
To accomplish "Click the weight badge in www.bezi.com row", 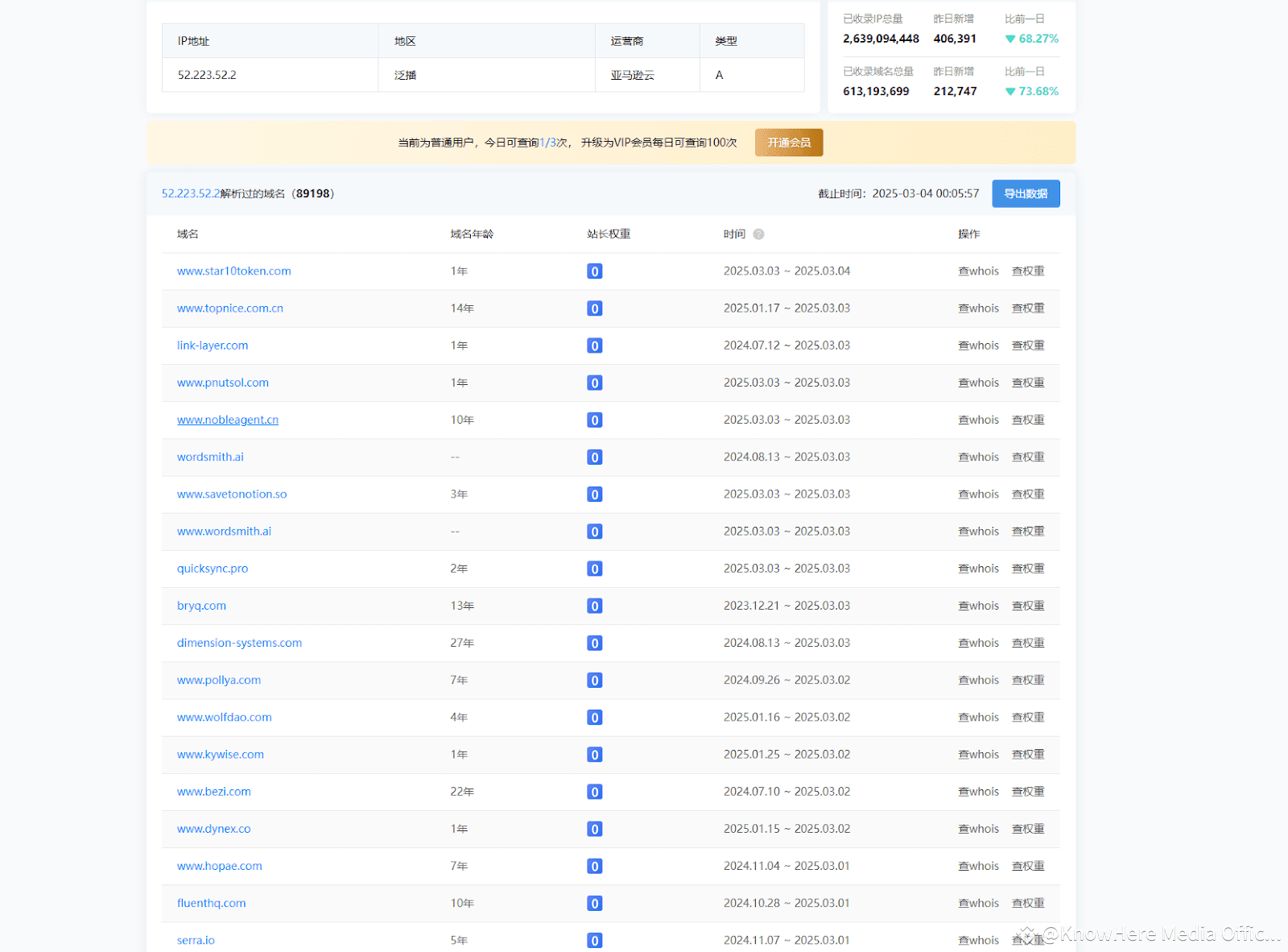I will 594,793.
